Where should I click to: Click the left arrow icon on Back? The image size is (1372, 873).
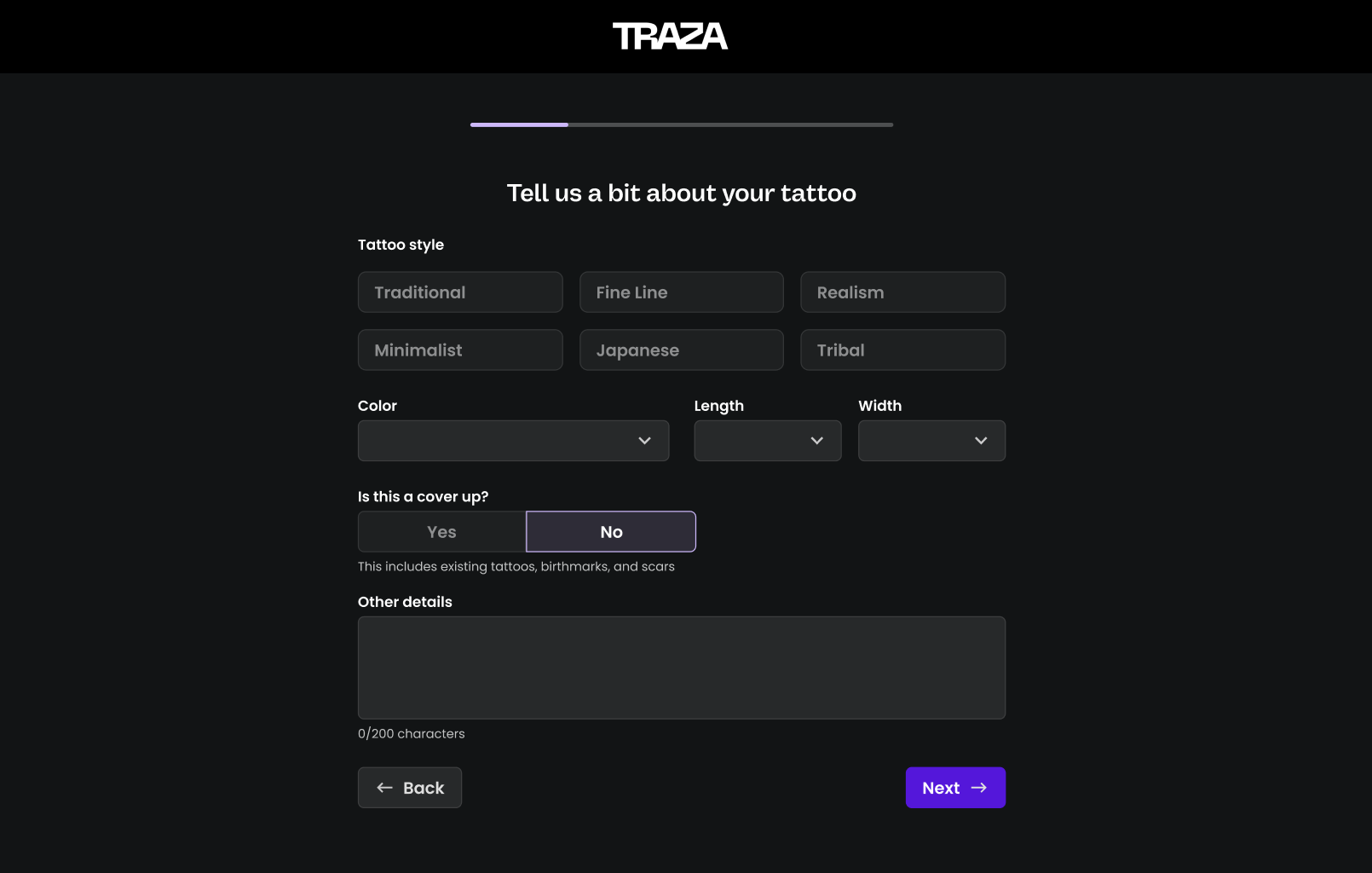385,788
